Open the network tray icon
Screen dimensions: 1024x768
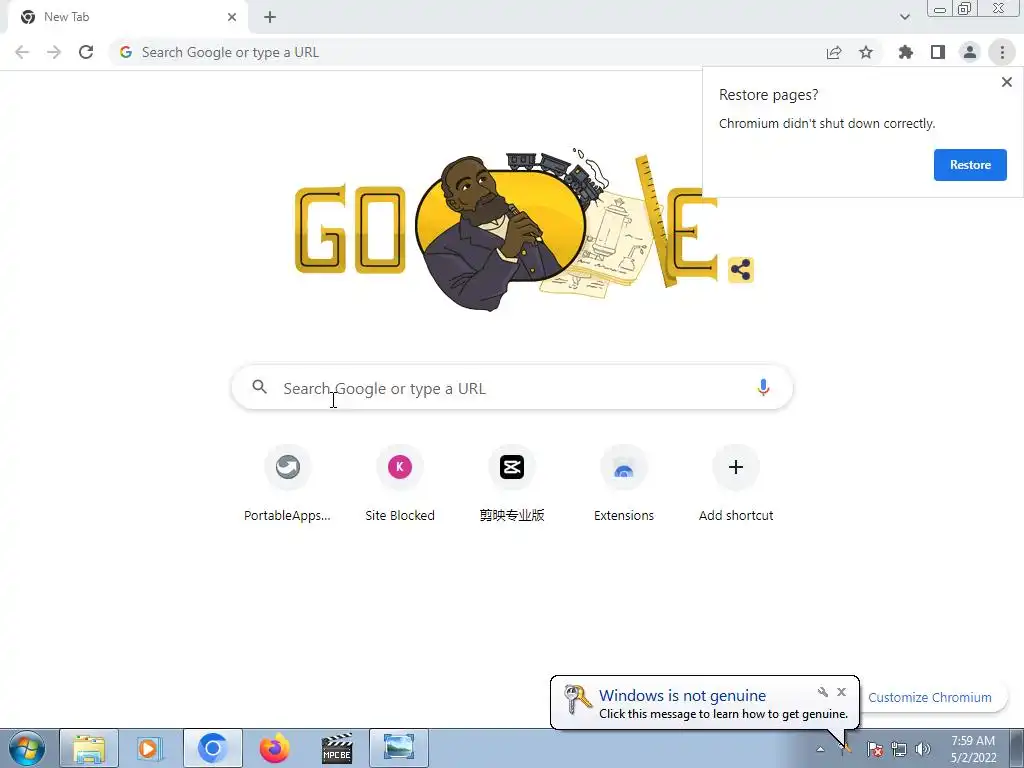899,749
